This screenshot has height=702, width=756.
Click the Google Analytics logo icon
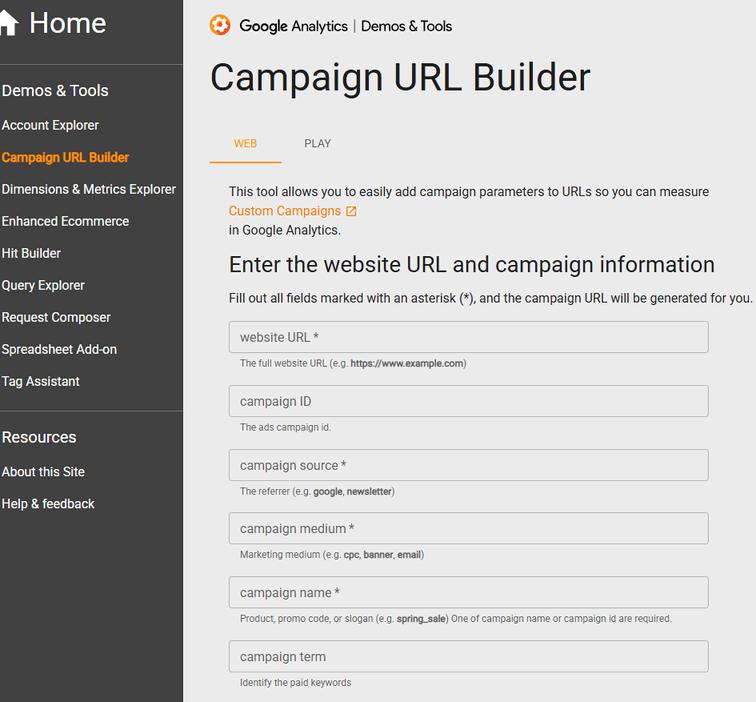tap(220, 26)
